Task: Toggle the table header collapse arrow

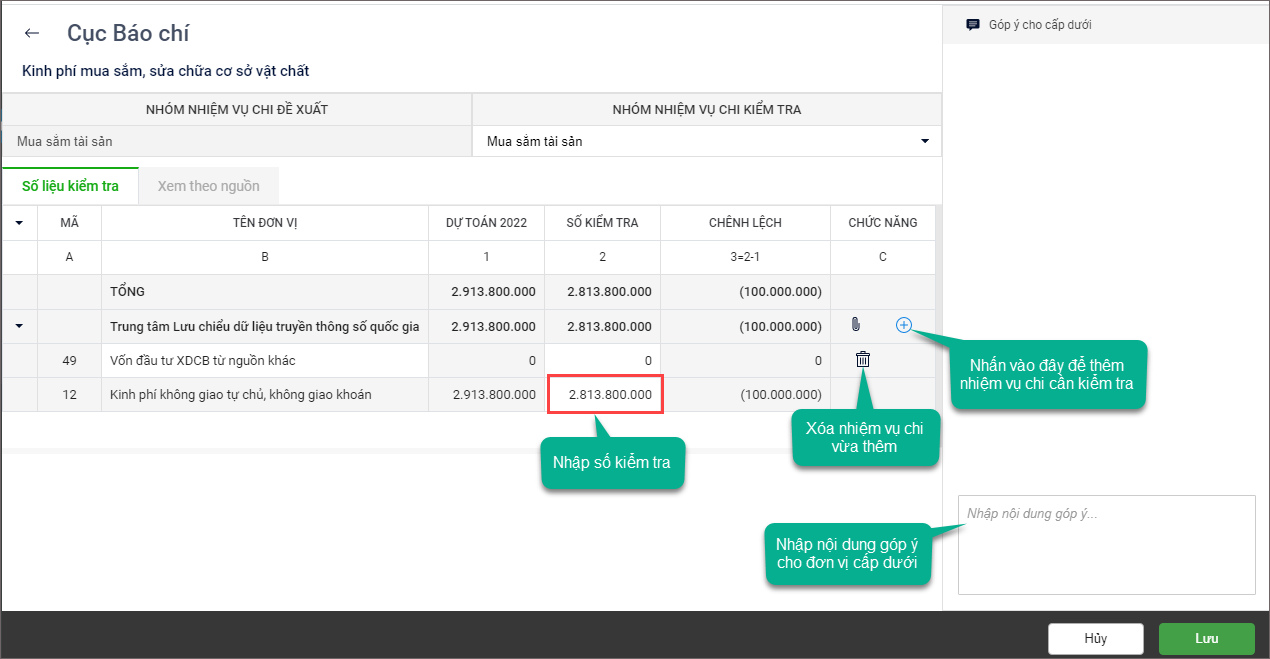Action: point(19,223)
